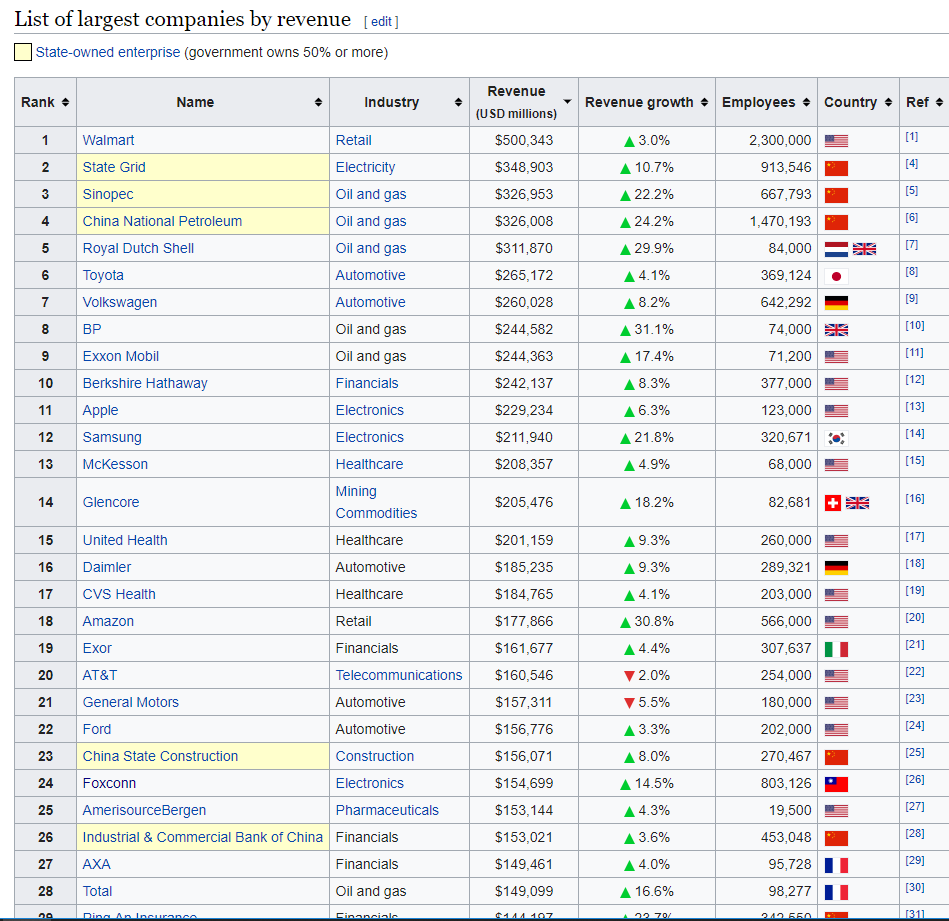
Task: Open reference [1] in Walmart's row
Action: pos(911,136)
